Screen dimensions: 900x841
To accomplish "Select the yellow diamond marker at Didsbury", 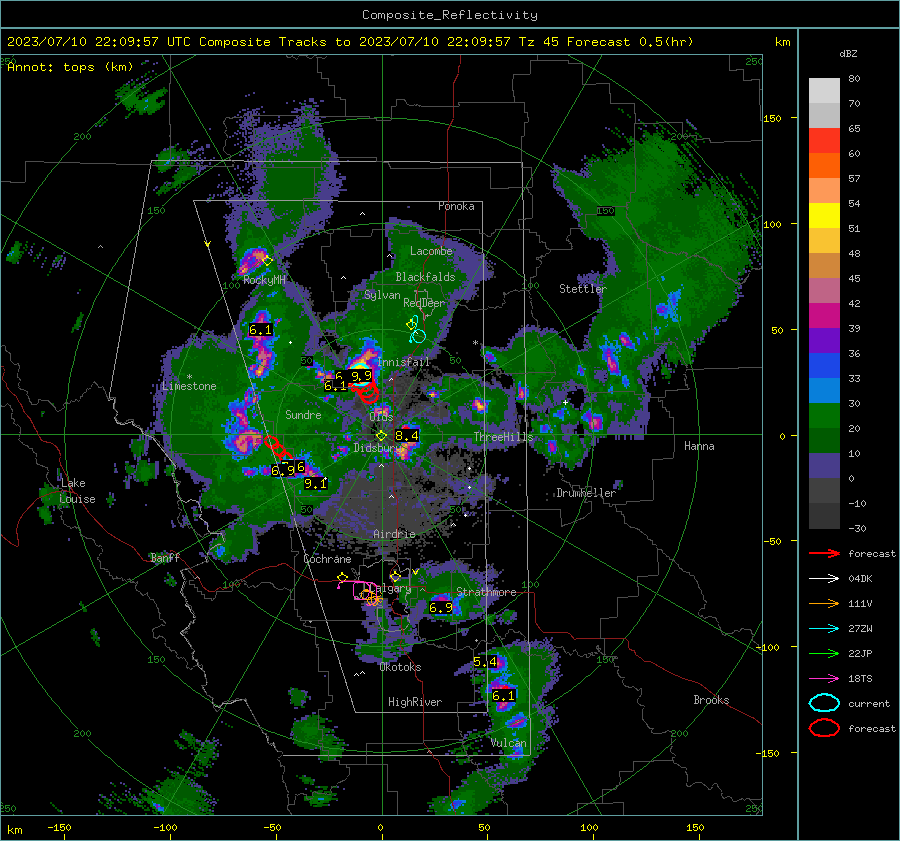I will pos(381,436).
